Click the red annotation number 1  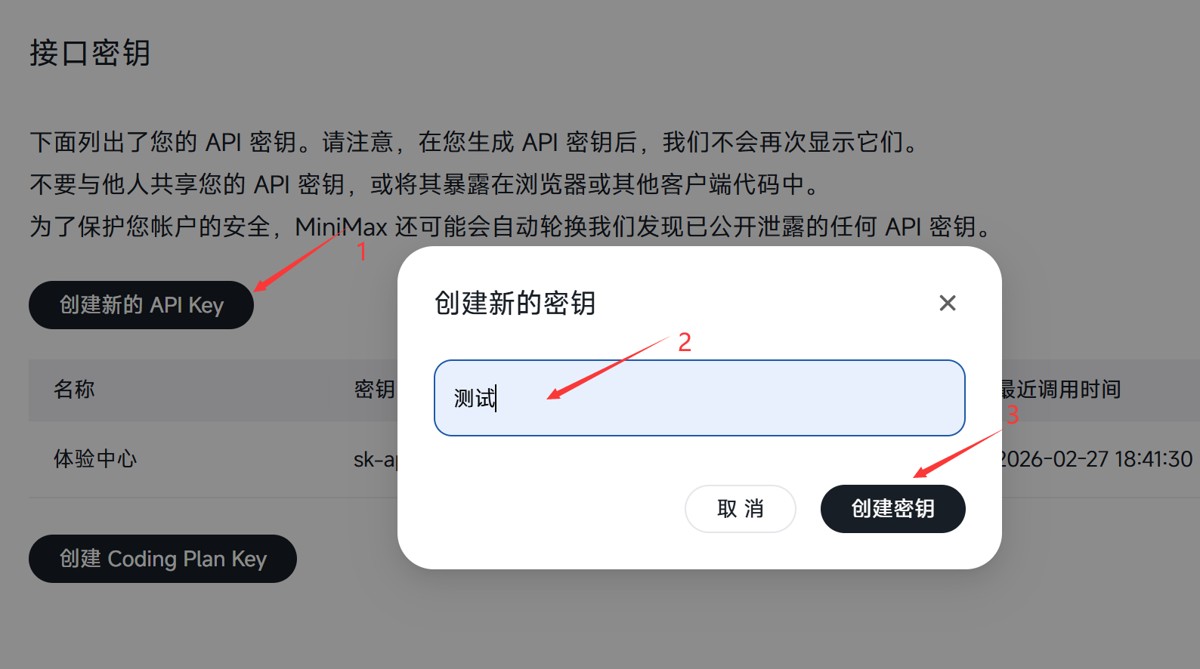tap(362, 253)
